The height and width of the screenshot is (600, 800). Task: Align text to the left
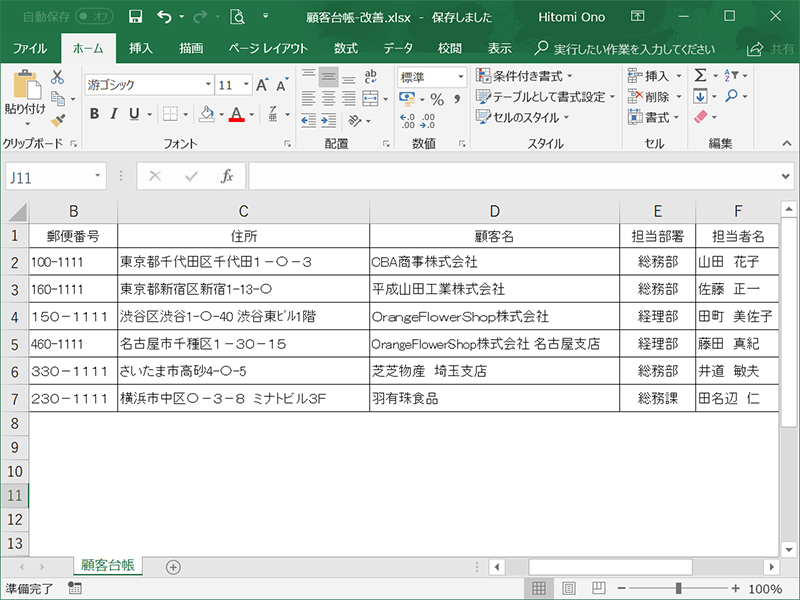(308, 98)
